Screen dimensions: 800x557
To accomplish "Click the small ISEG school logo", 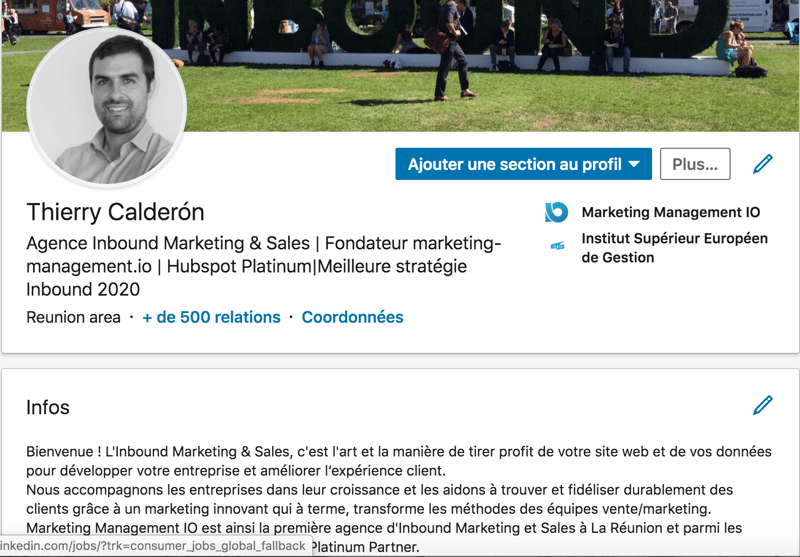I will click(x=557, y=246).
